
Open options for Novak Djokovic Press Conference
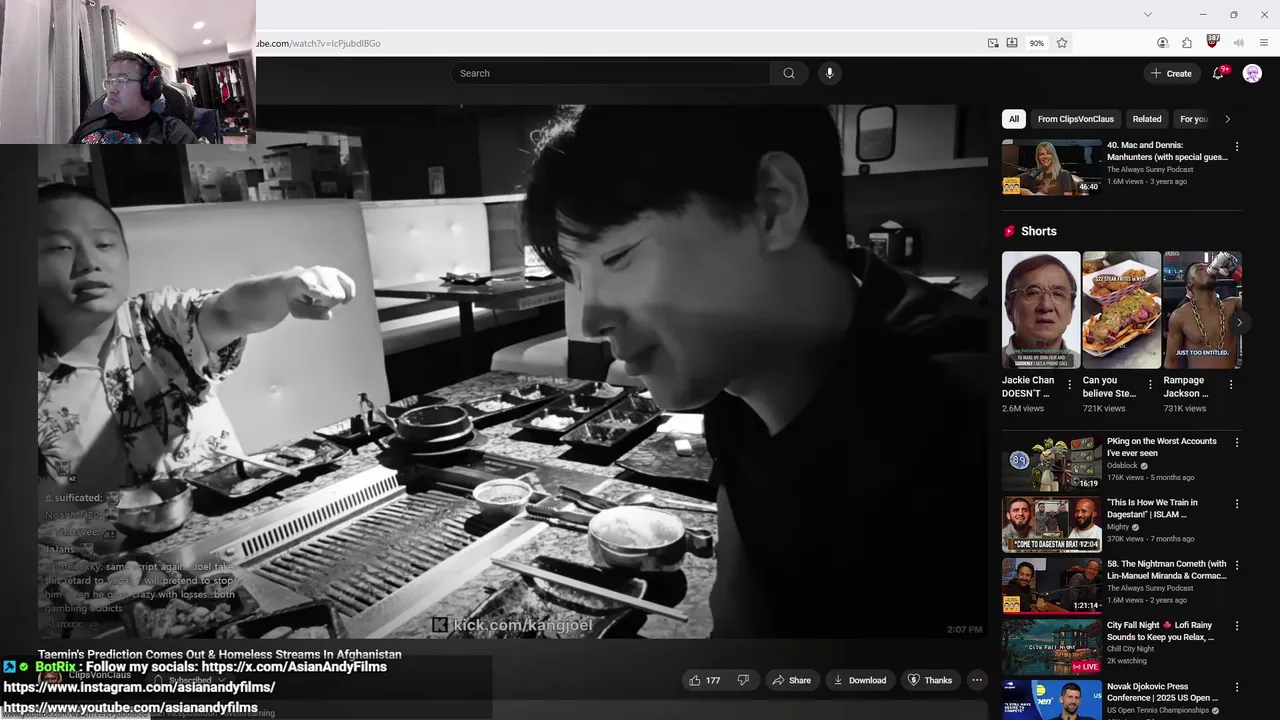1237,688
